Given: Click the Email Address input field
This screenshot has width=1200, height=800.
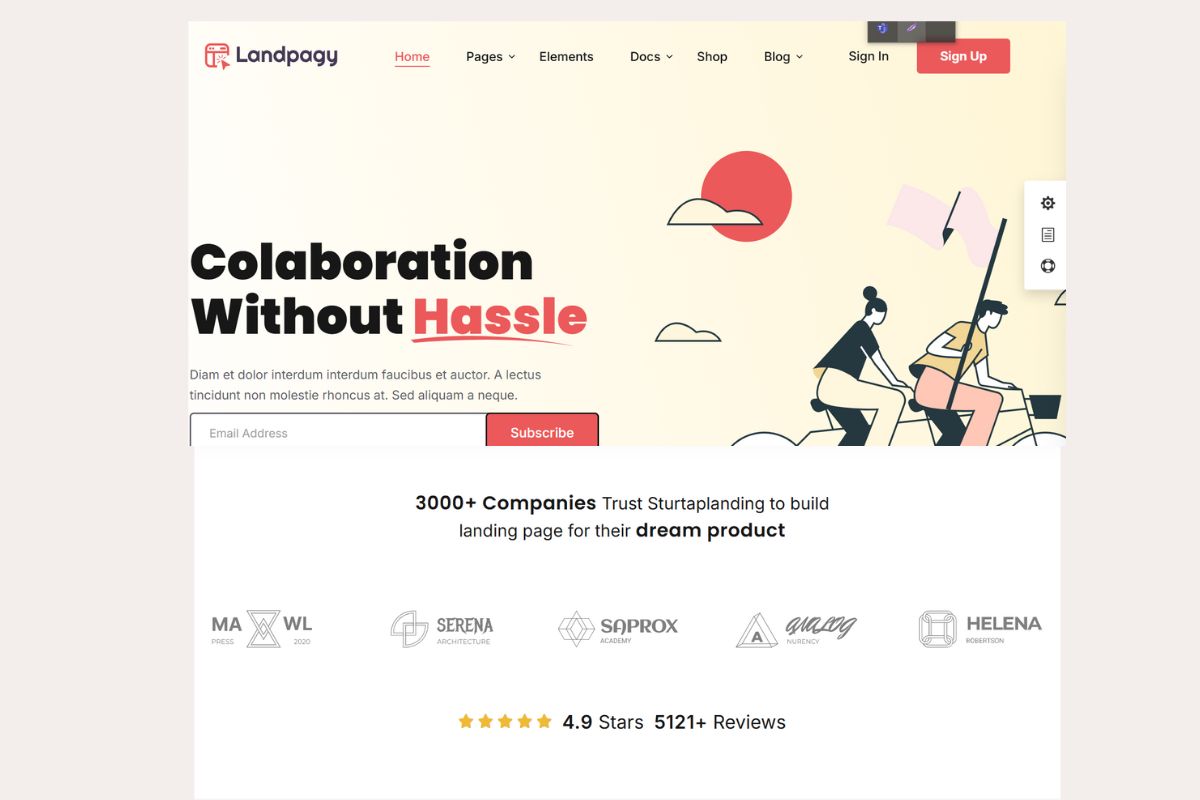Looking at the screenshot, I should click(x=338, y=430).
